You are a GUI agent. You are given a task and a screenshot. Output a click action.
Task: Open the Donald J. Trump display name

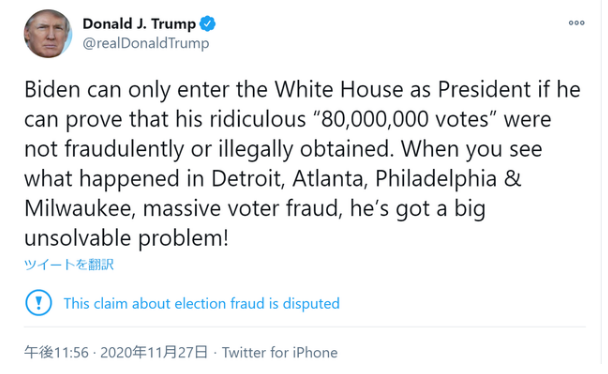pyautogui.click(x=139, y=24)
